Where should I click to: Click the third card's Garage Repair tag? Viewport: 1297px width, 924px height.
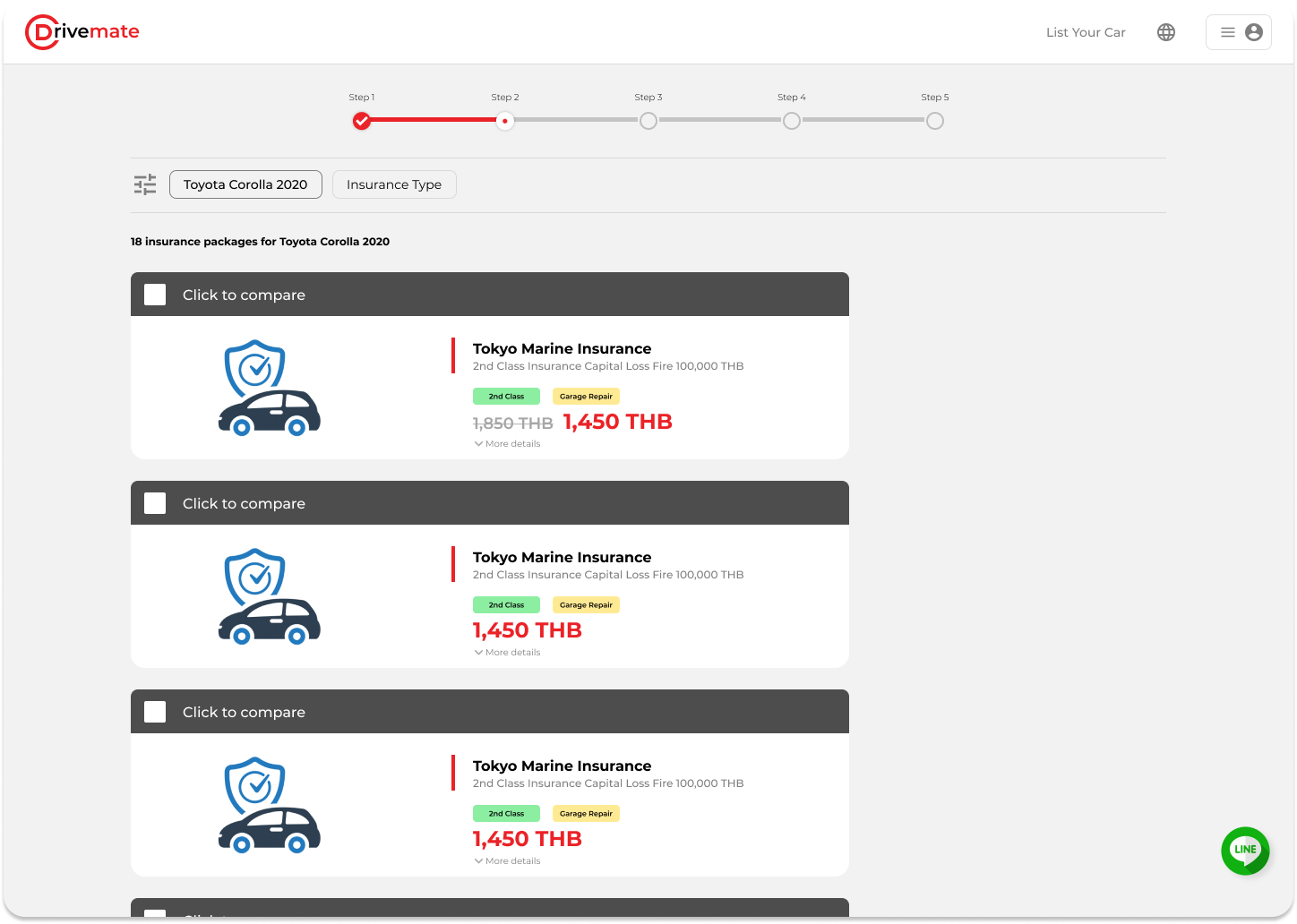586,814
